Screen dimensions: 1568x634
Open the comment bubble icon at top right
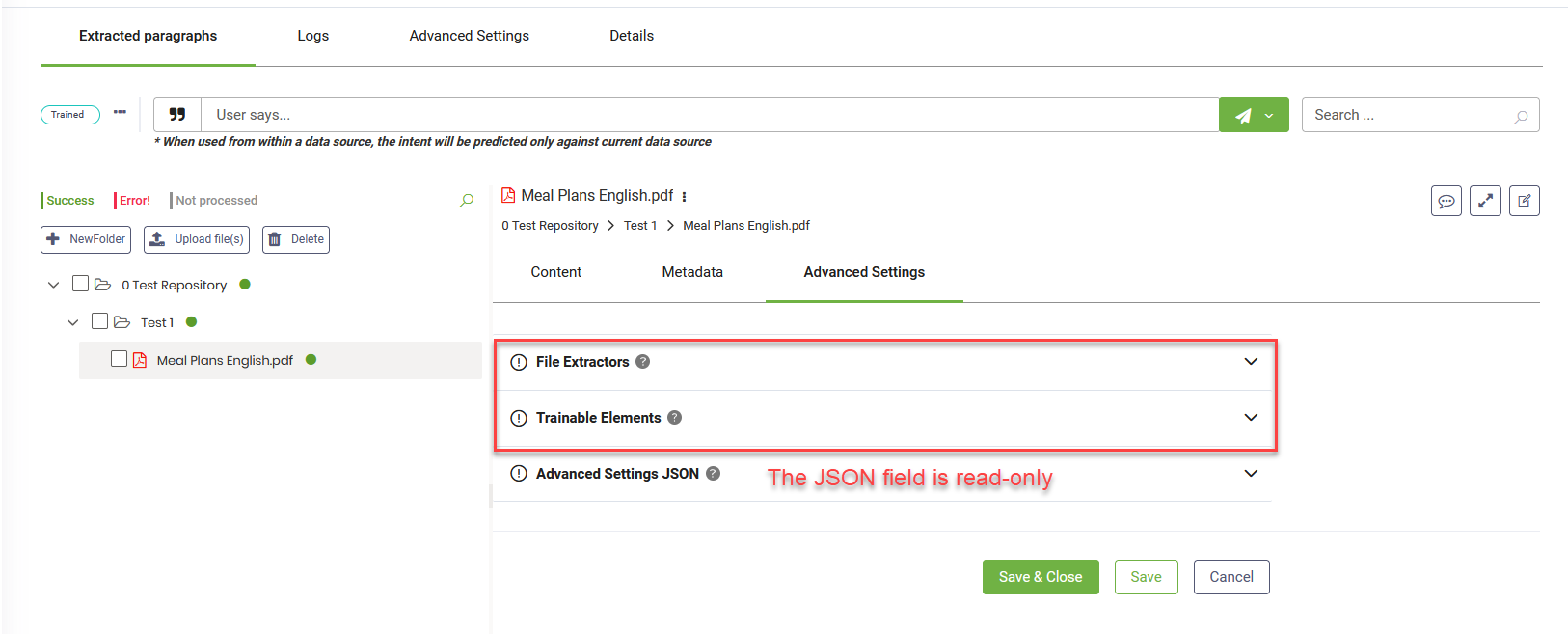pyautogui.click(x=1446, y=201)
